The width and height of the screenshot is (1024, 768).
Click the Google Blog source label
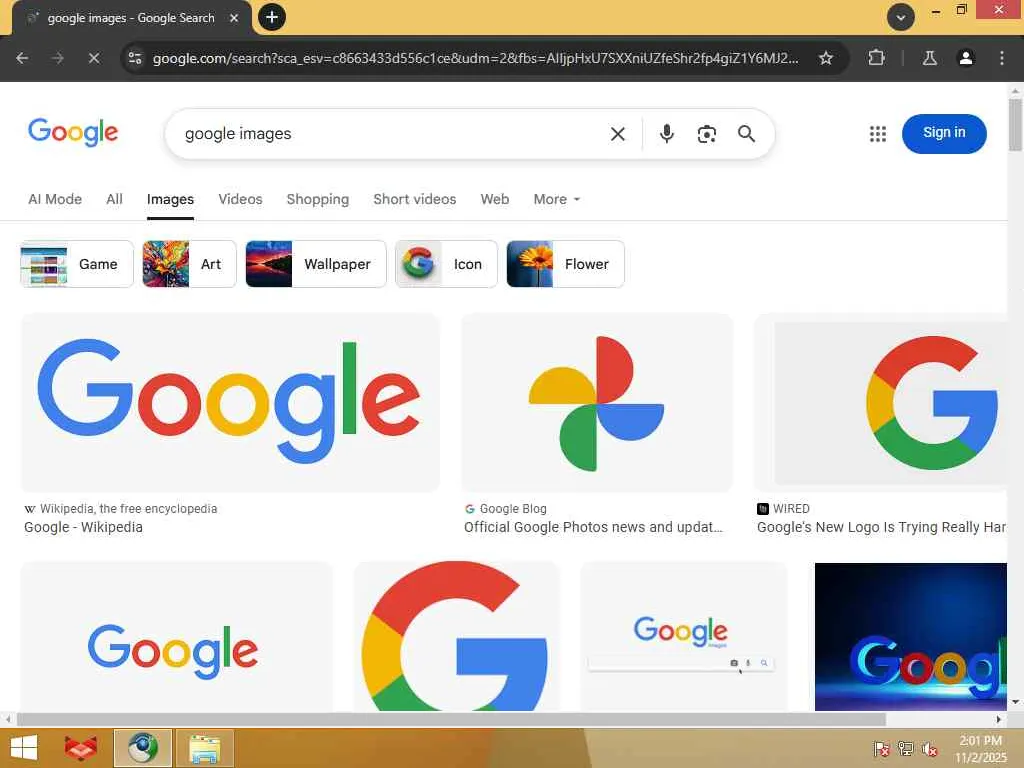513,509
